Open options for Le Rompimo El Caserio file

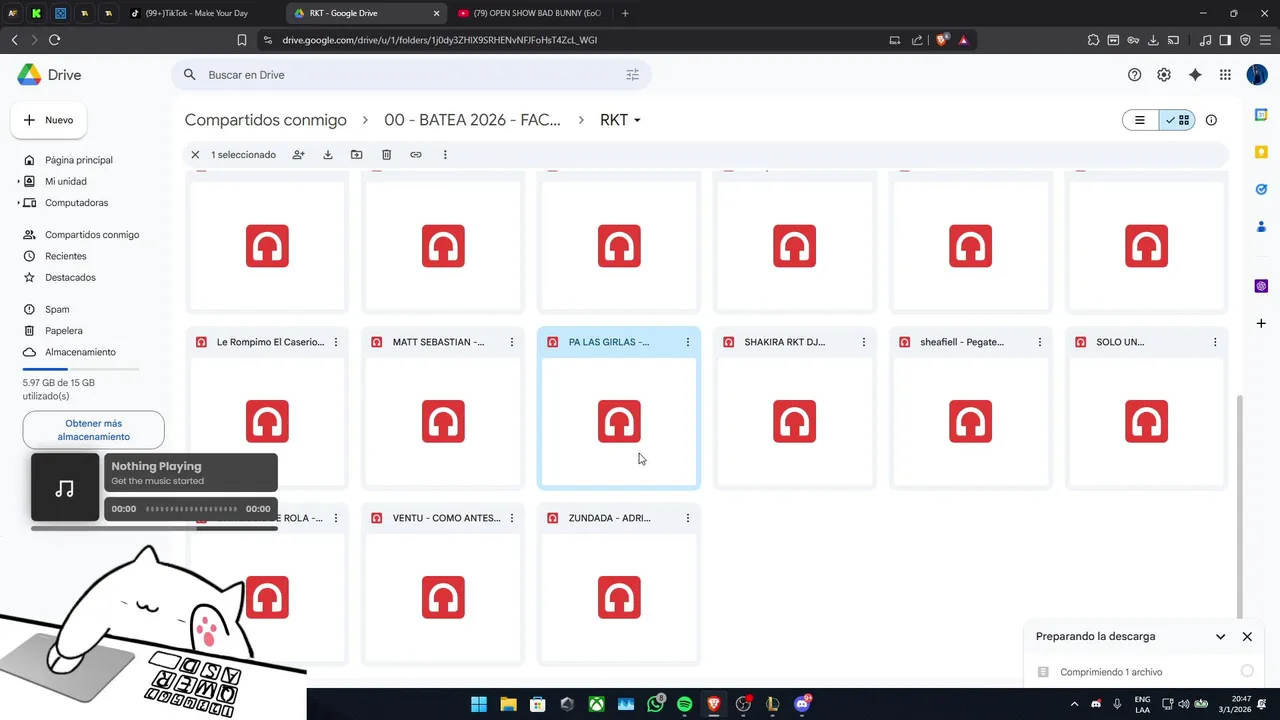pyautogui.click(x=336, y=342)
